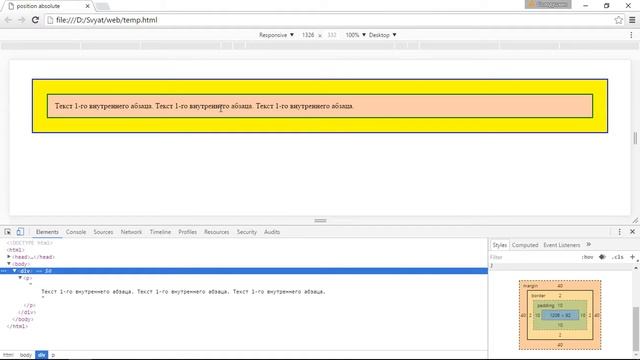
Task: Select the closing </p> tag line
Action: tap(29, 305)
